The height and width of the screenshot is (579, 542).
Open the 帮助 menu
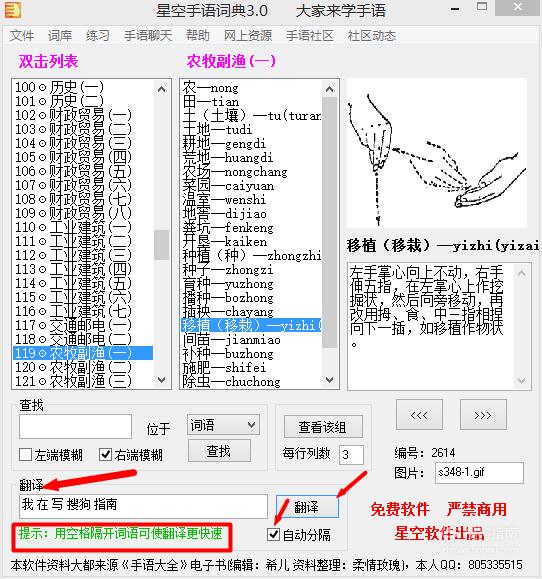pyautogui.click(x=198, y=36)
